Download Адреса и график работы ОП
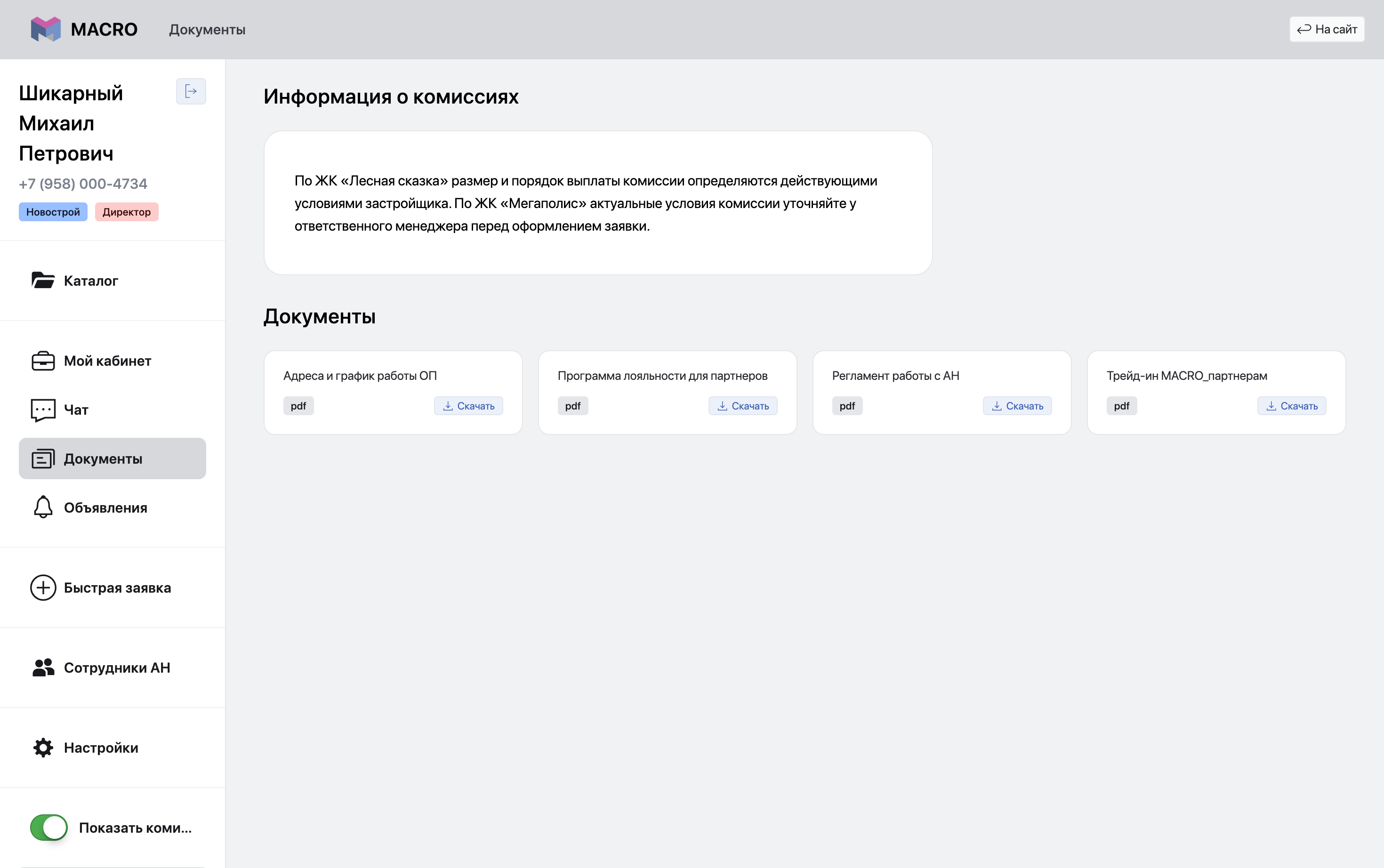Viewport: 1384px width, 868px height. [x=468, y=406]
